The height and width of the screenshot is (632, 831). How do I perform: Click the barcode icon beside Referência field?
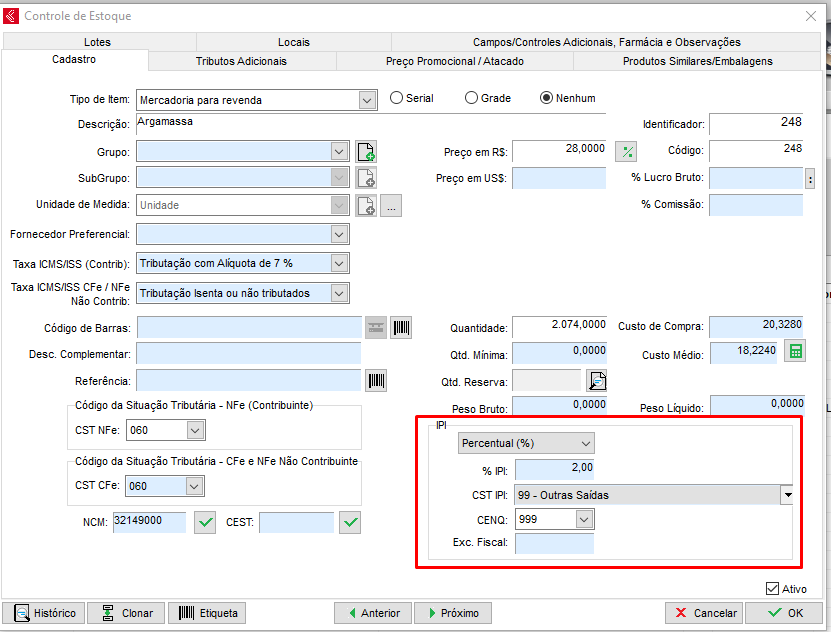[376, 381]
